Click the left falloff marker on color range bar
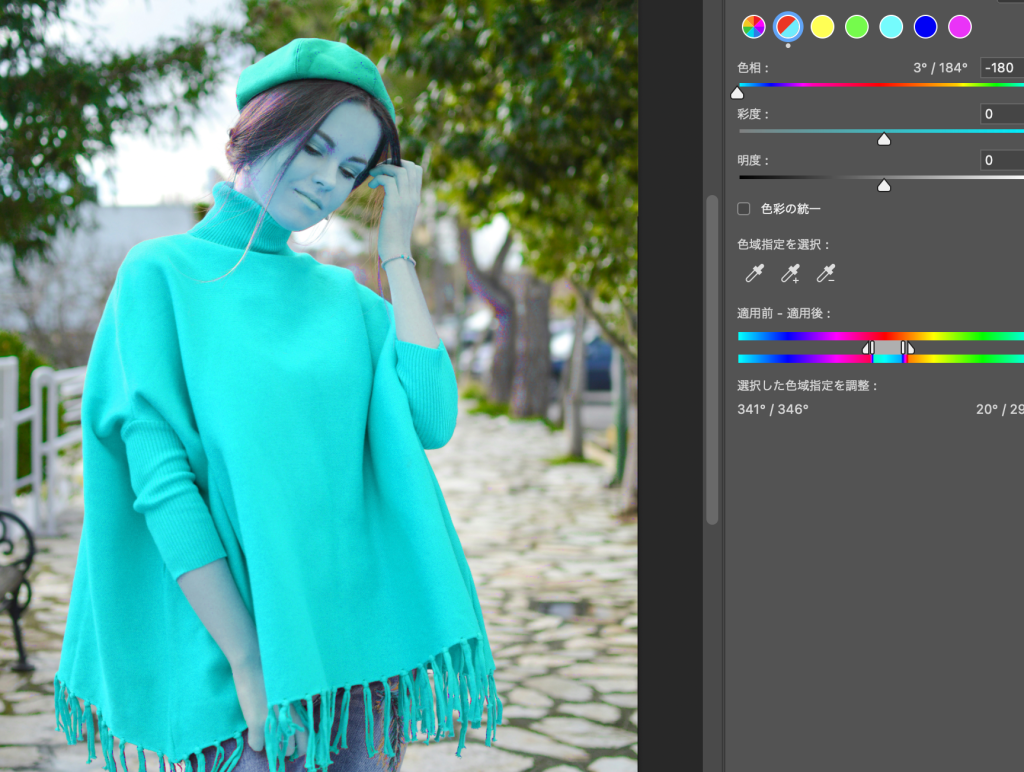The image size is (1024, 772). [866, 347]
